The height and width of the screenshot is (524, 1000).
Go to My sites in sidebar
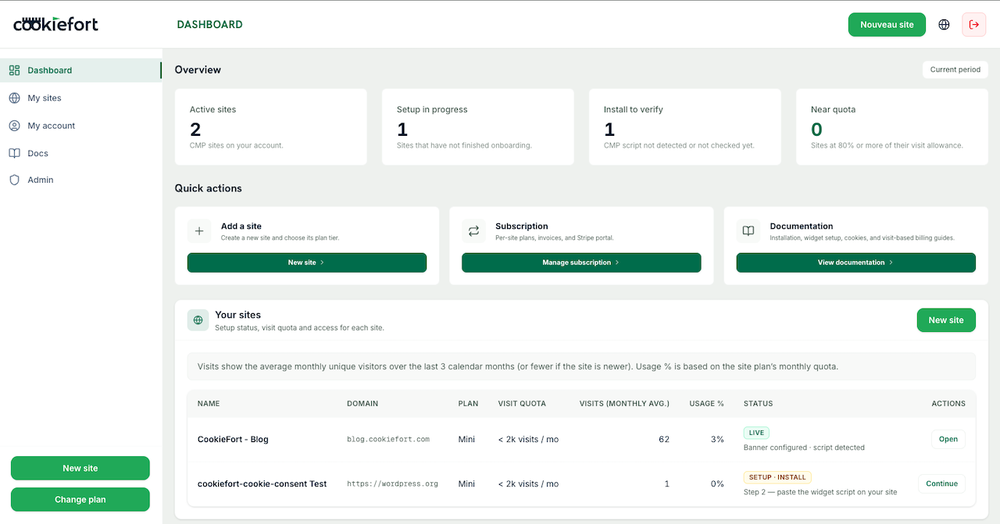pos(81,98)
